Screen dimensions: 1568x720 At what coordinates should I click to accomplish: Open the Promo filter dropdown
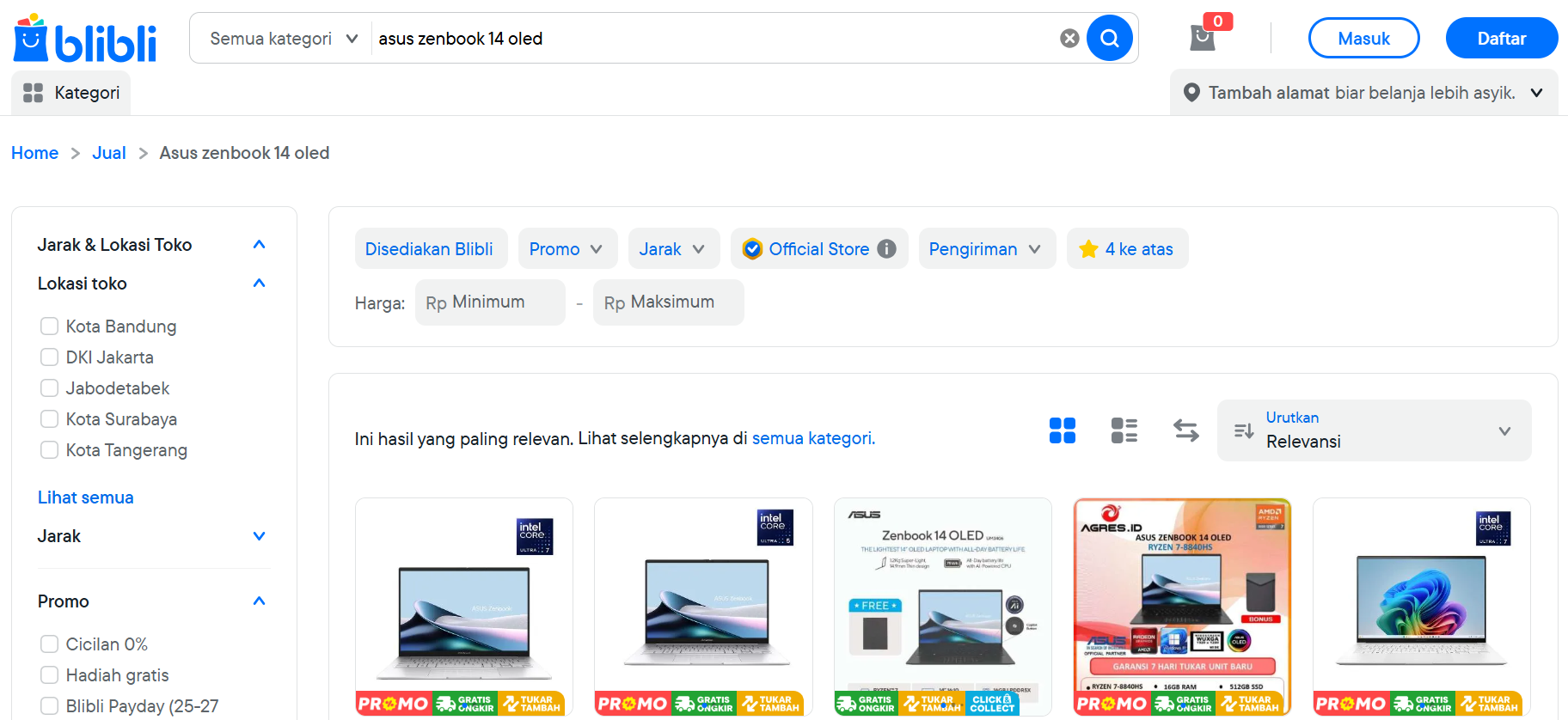pos(567,249)
